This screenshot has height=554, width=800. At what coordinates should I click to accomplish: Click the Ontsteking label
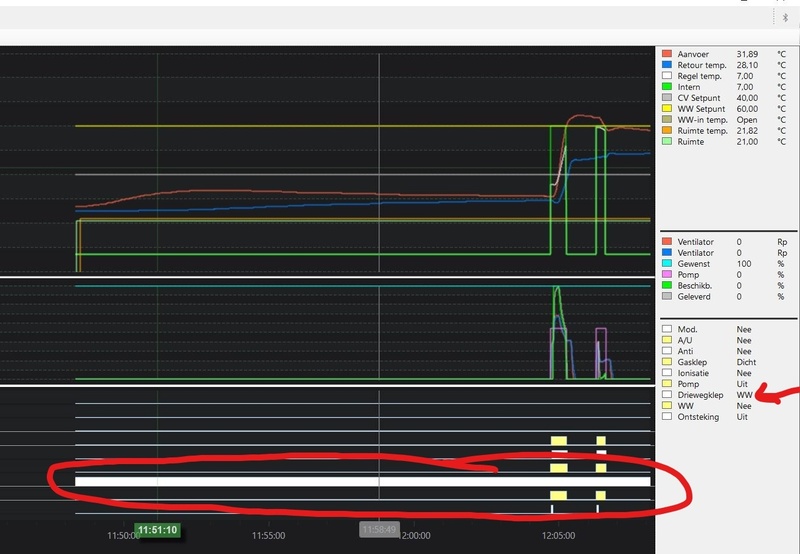pos(698,417)
